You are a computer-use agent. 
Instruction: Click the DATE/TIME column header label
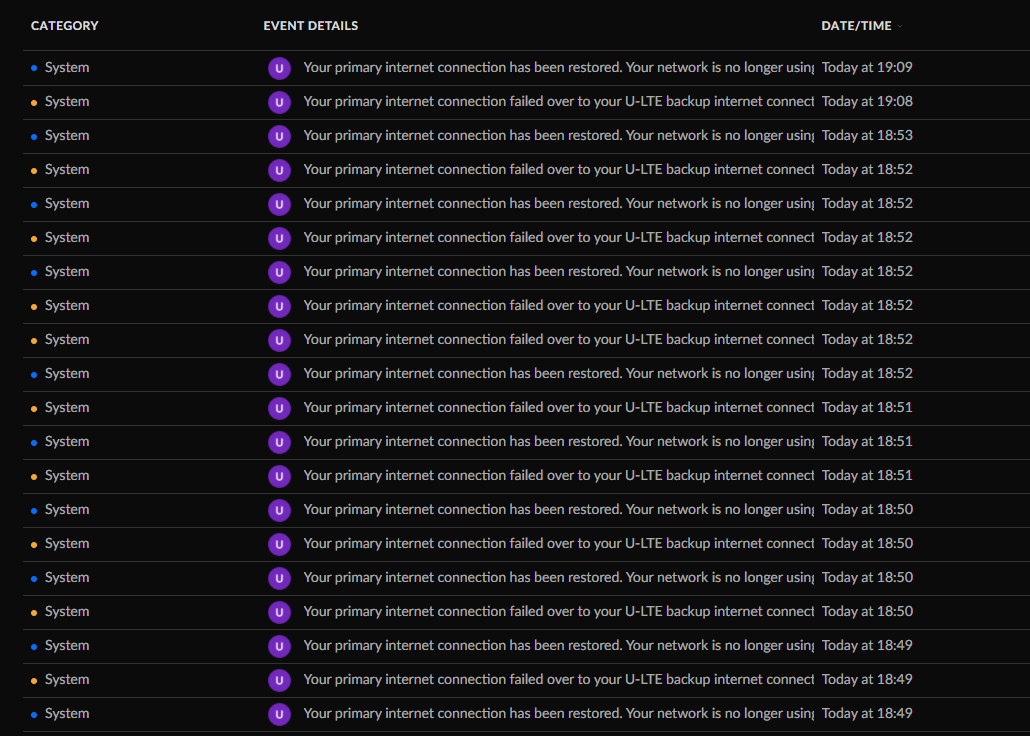tap(856, 26)
